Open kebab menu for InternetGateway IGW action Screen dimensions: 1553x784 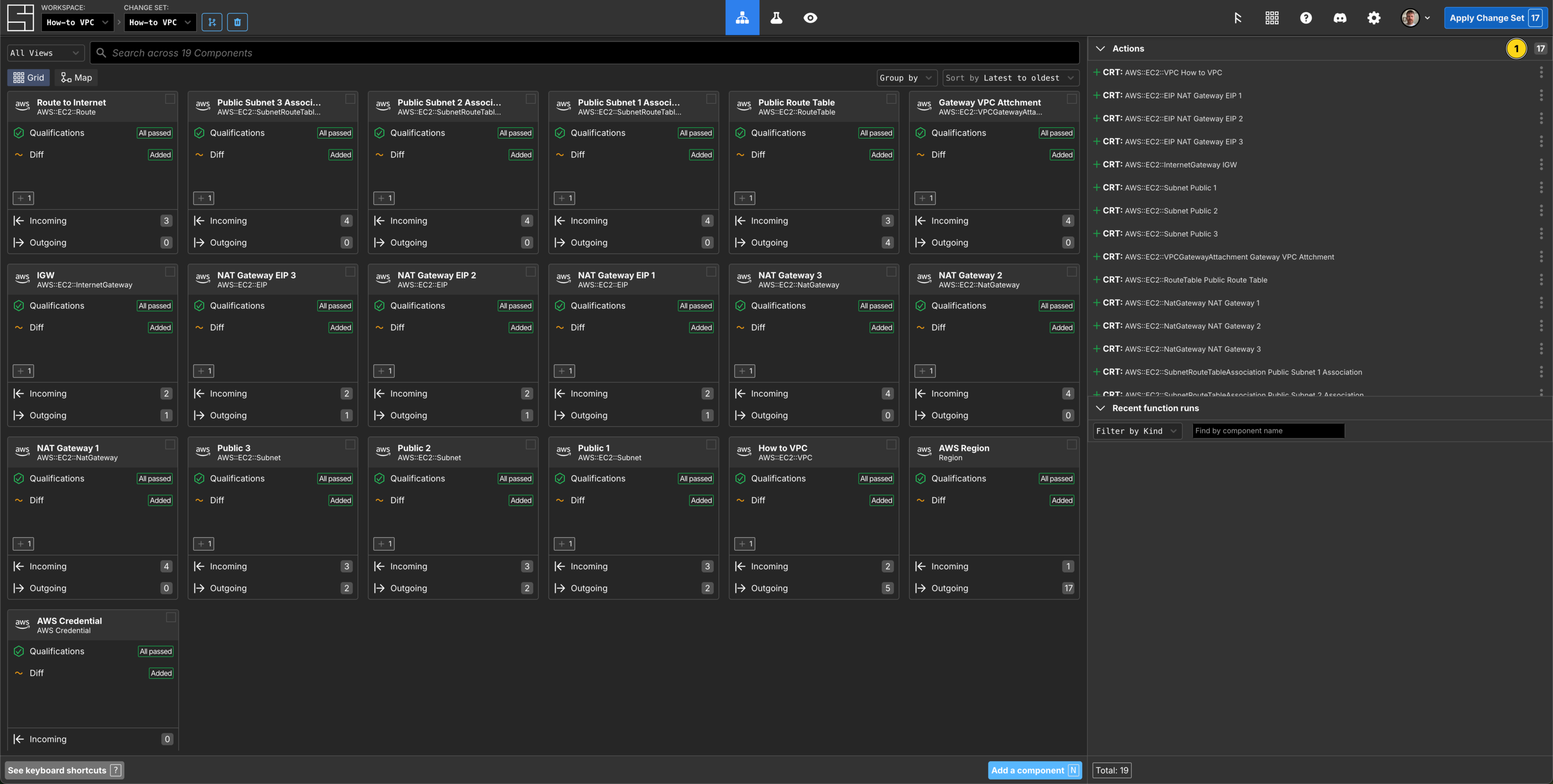[1541, 164]
